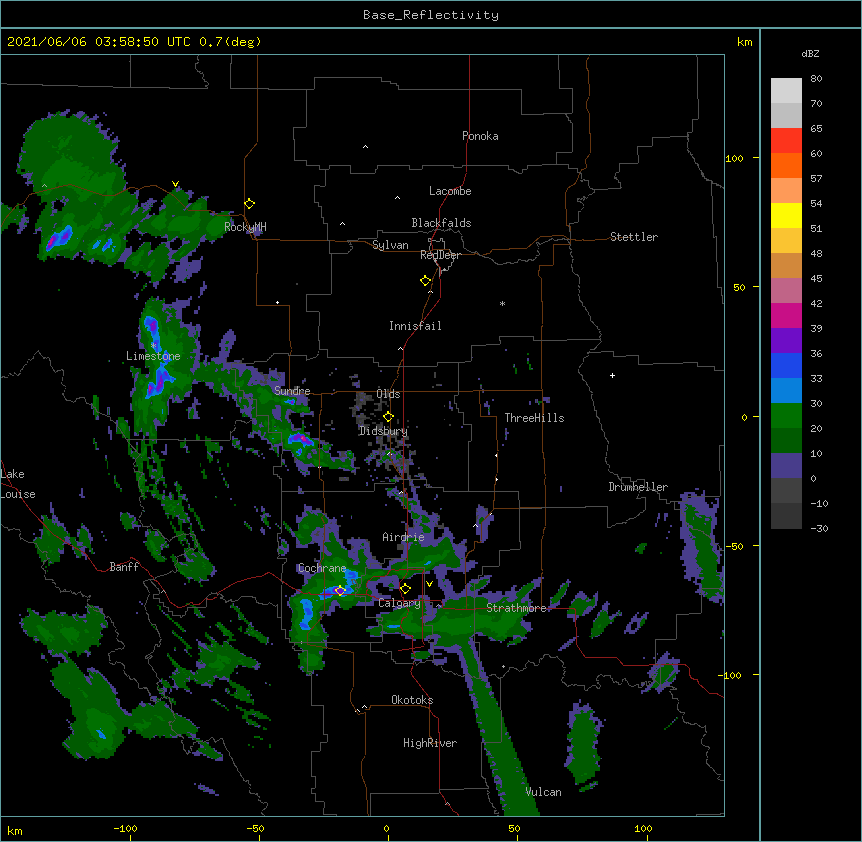Image resolution: width=862 pixels, height=842 pixels.
Task: Select the Calgary label
Action: (x=399, y=603)
